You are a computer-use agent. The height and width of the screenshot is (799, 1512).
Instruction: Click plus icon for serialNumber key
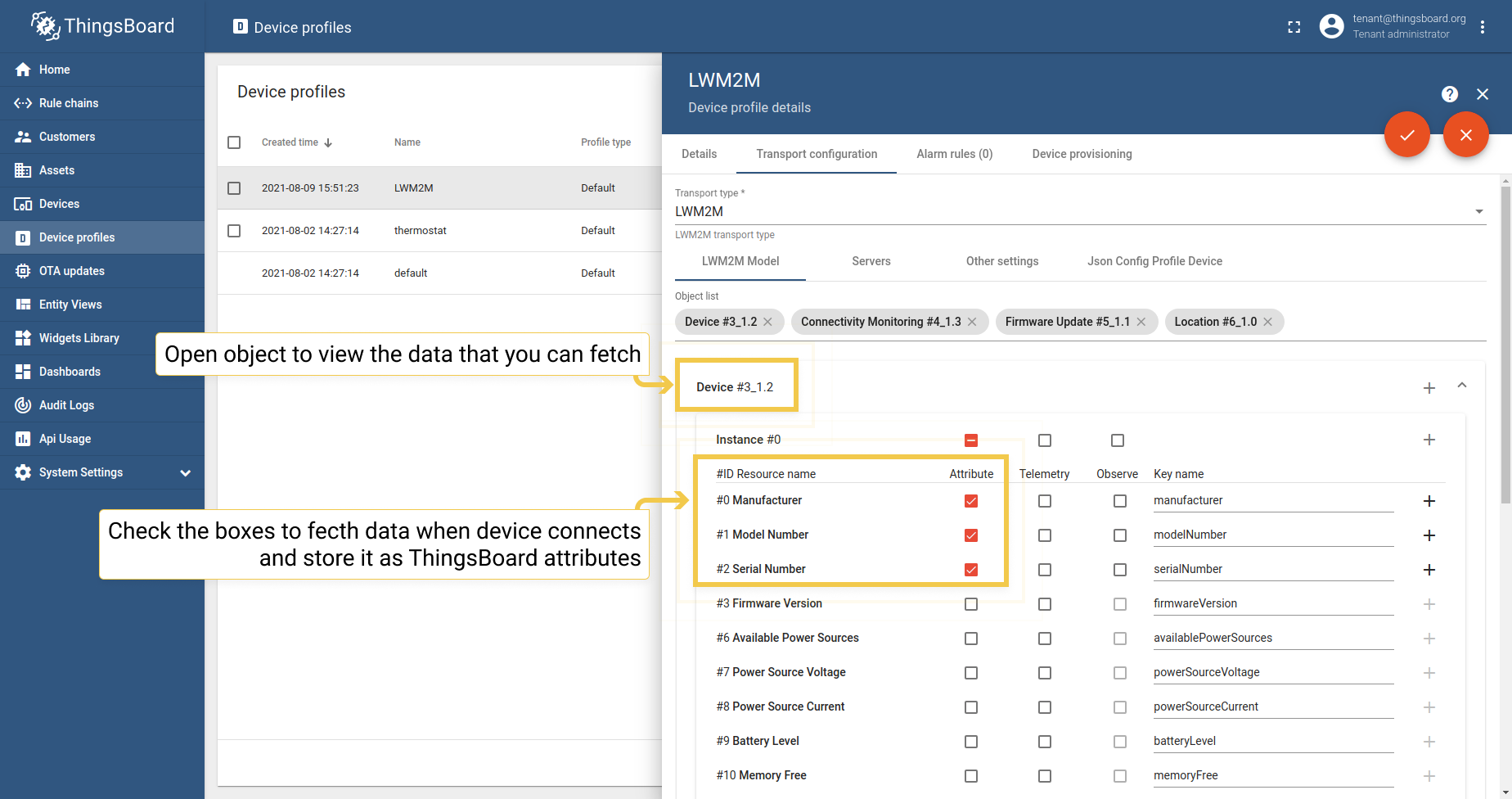click(1429, 569)
